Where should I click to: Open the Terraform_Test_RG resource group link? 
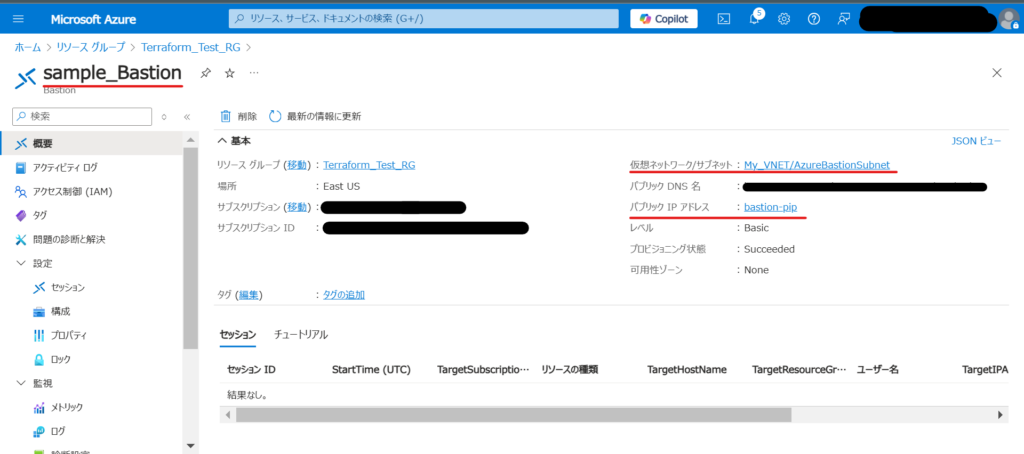point(369,165)
